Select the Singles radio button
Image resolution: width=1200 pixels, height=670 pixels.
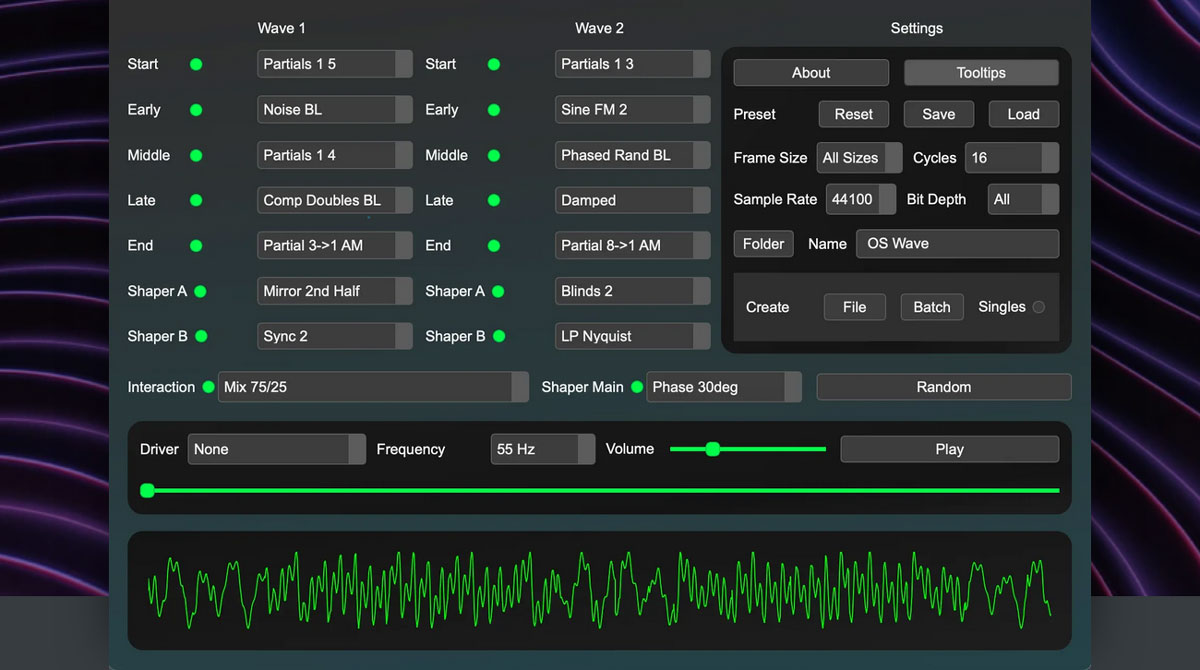point(1039,308)
